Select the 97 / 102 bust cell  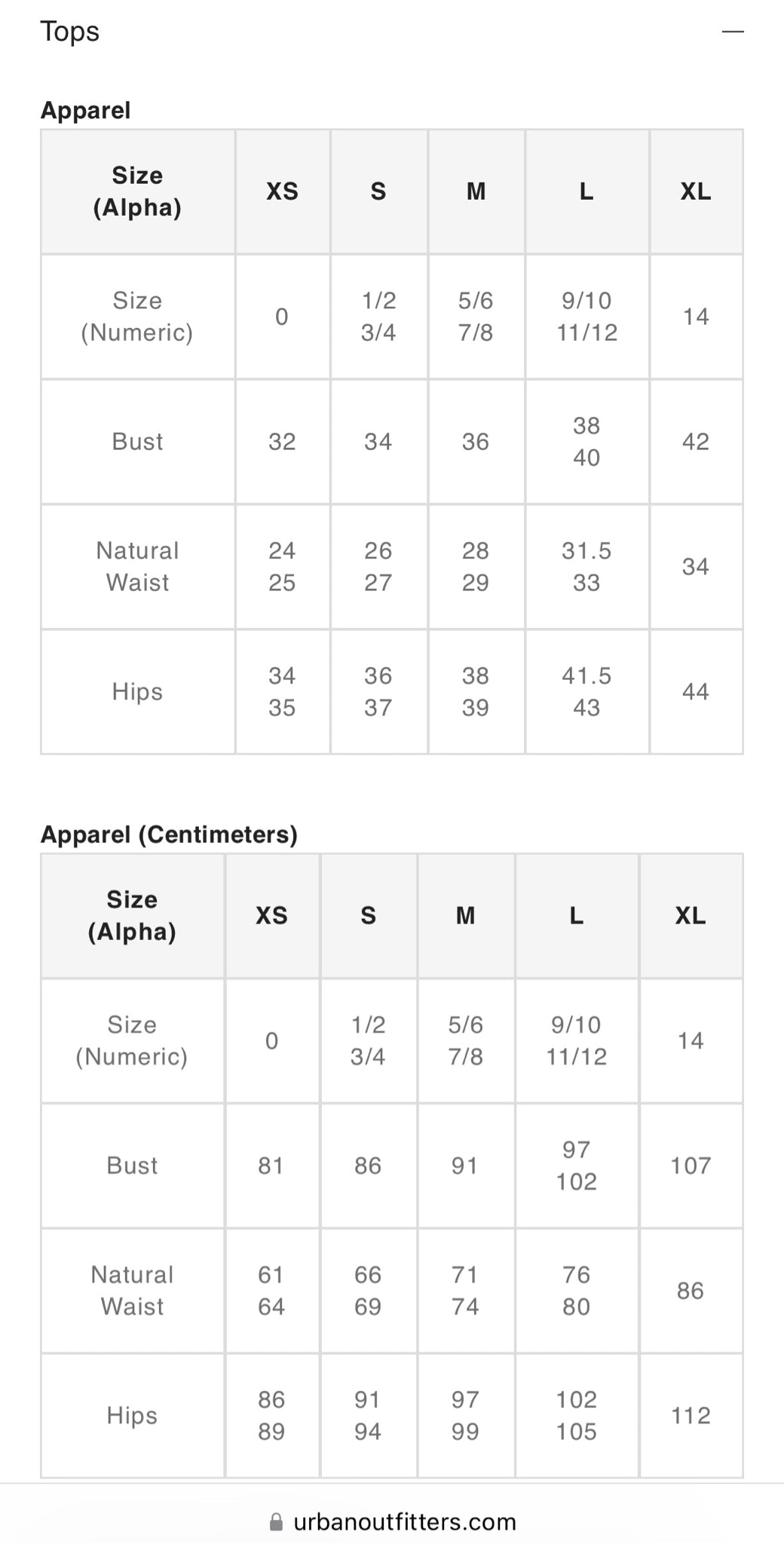577,1166
